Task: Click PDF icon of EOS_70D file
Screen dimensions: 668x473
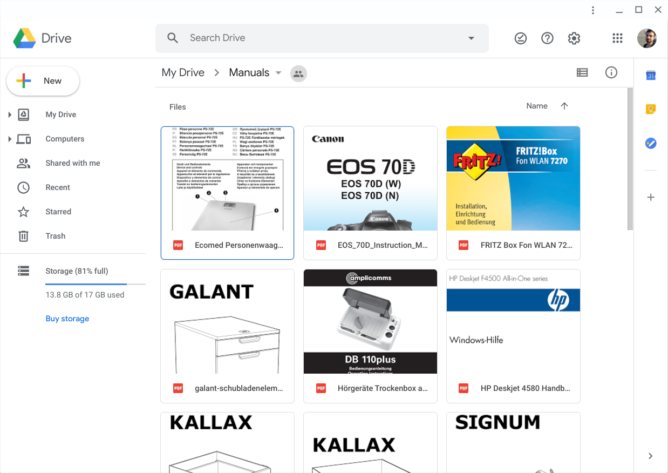Action: pos(321,245)
